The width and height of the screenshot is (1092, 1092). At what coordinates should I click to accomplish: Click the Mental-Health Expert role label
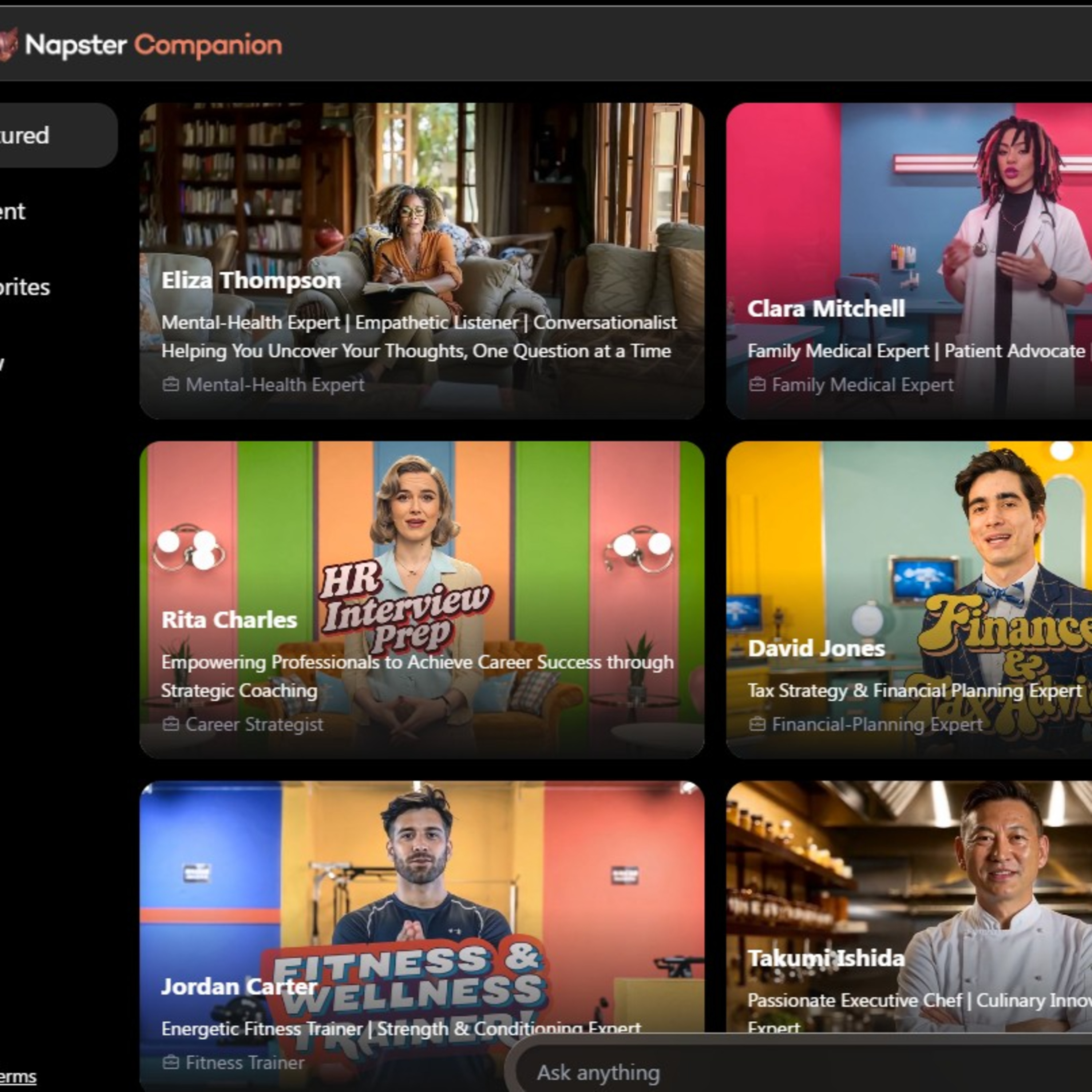pos(275,385)
